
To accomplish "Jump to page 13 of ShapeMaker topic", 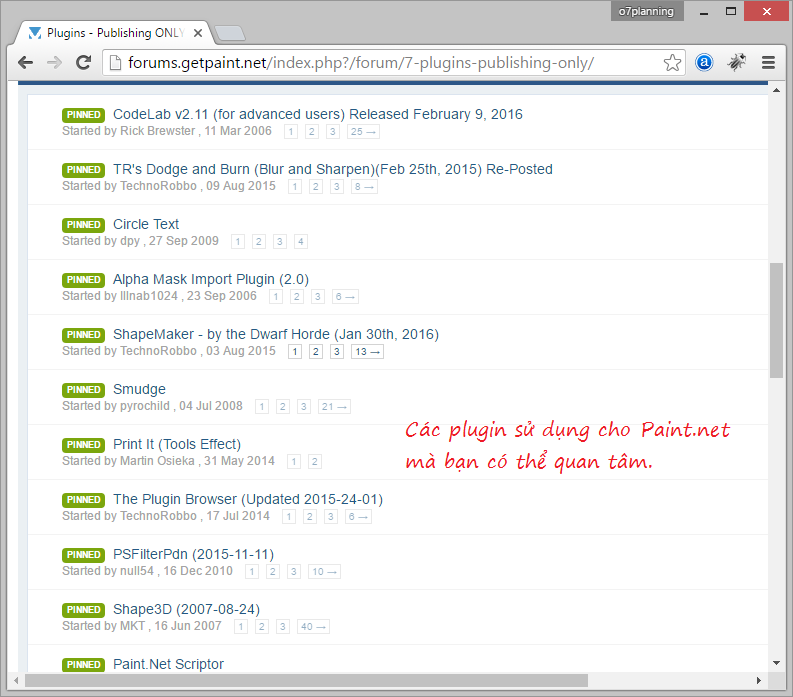I will [x=367, y=352].
